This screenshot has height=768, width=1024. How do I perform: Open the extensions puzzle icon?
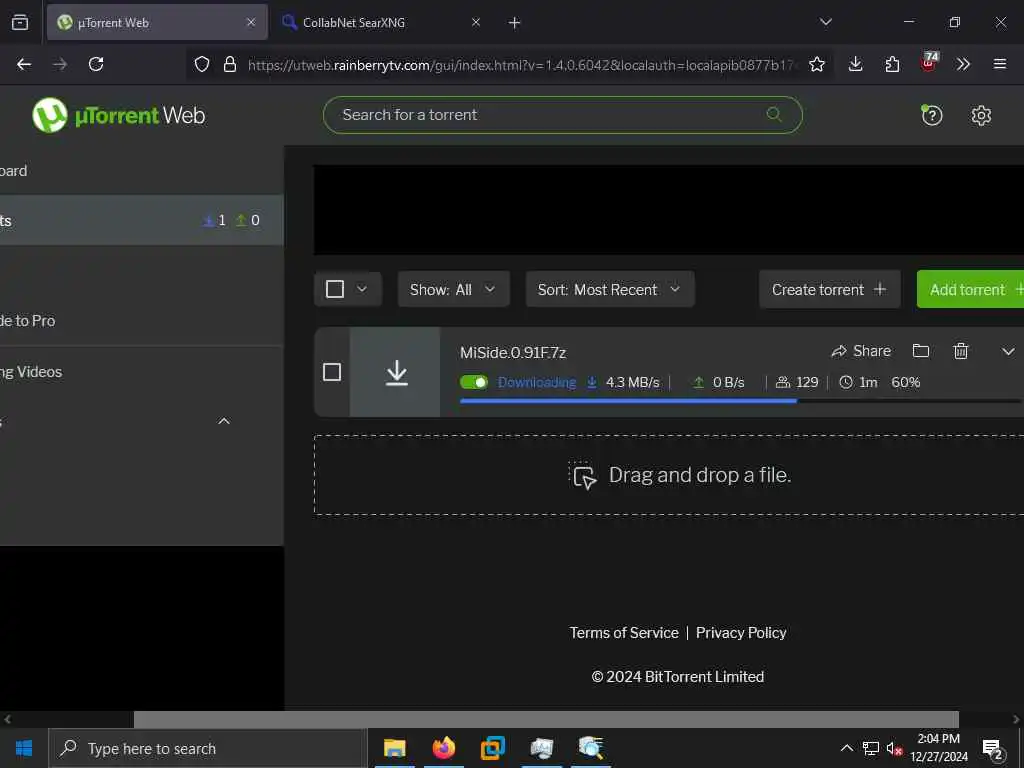coord(892,64)
